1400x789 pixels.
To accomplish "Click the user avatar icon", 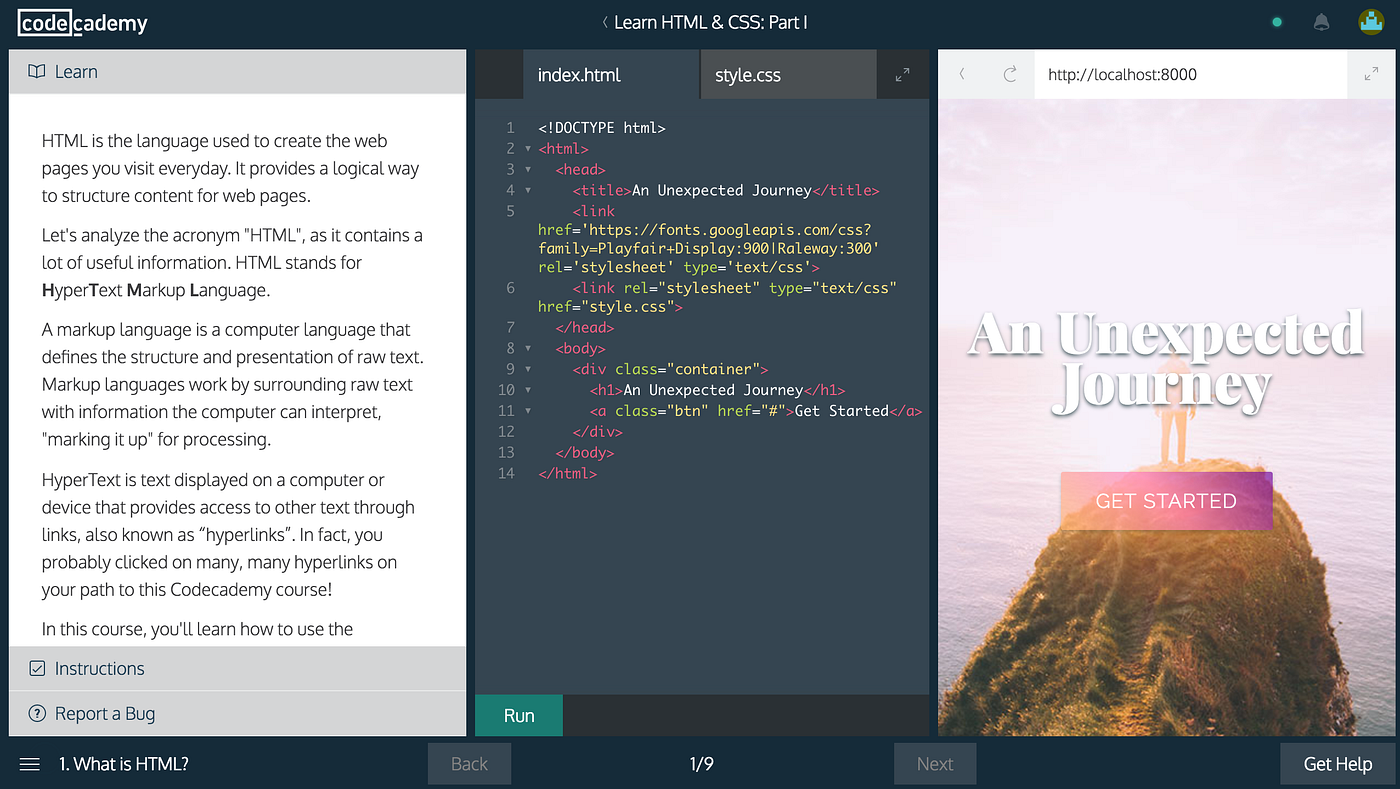I will pyautogui.click(x=1371, y=21).
